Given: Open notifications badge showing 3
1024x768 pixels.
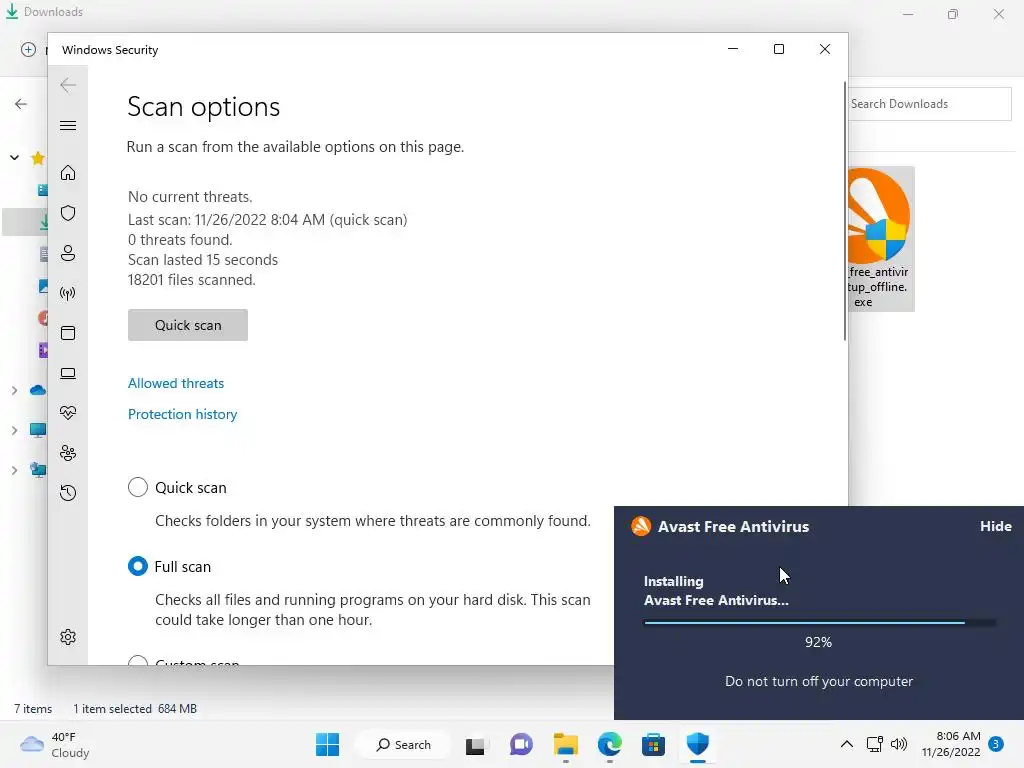Looking at the screenshot, I should tap(996, 744).
